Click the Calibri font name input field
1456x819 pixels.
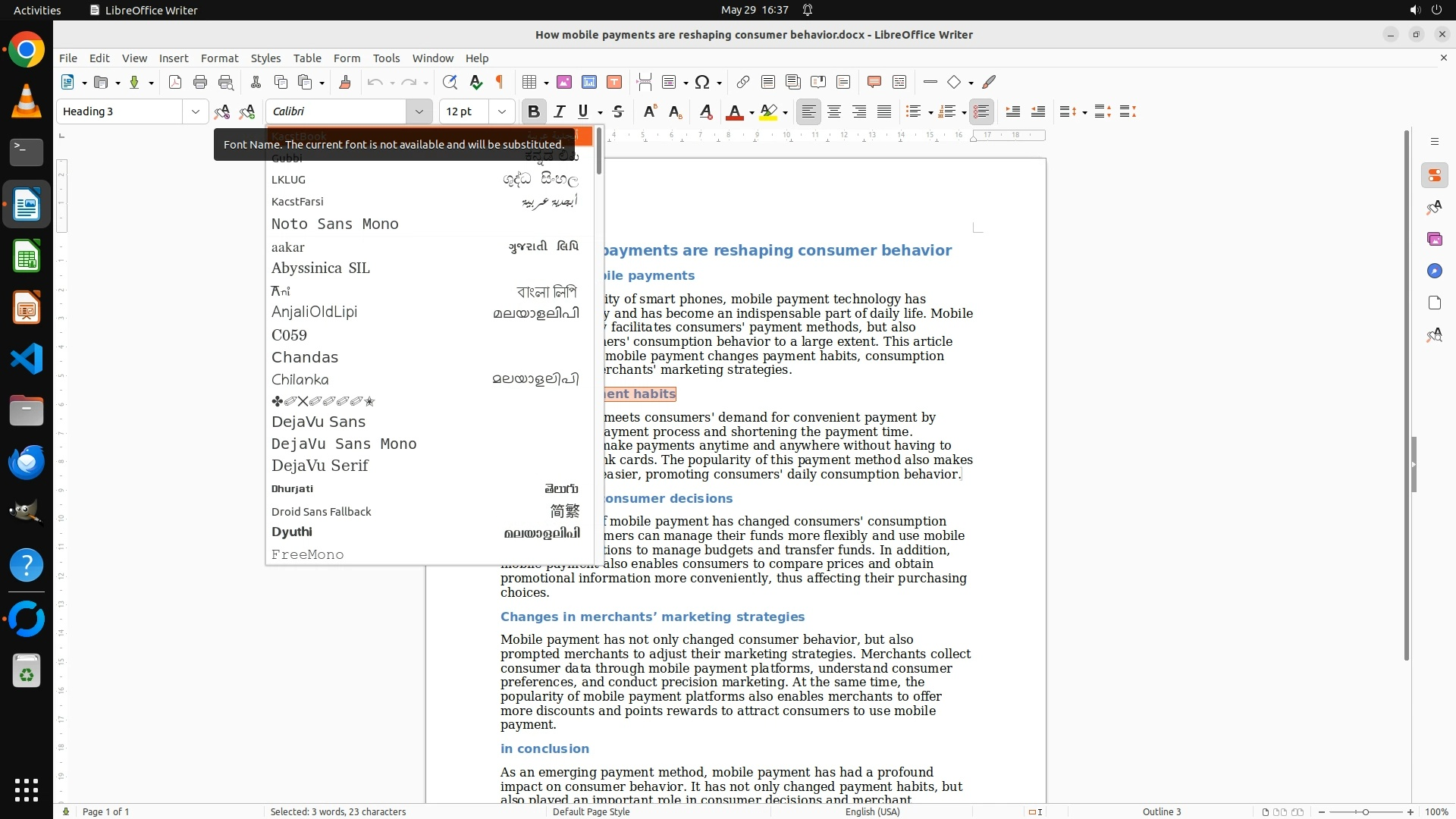tap(337, 112)
